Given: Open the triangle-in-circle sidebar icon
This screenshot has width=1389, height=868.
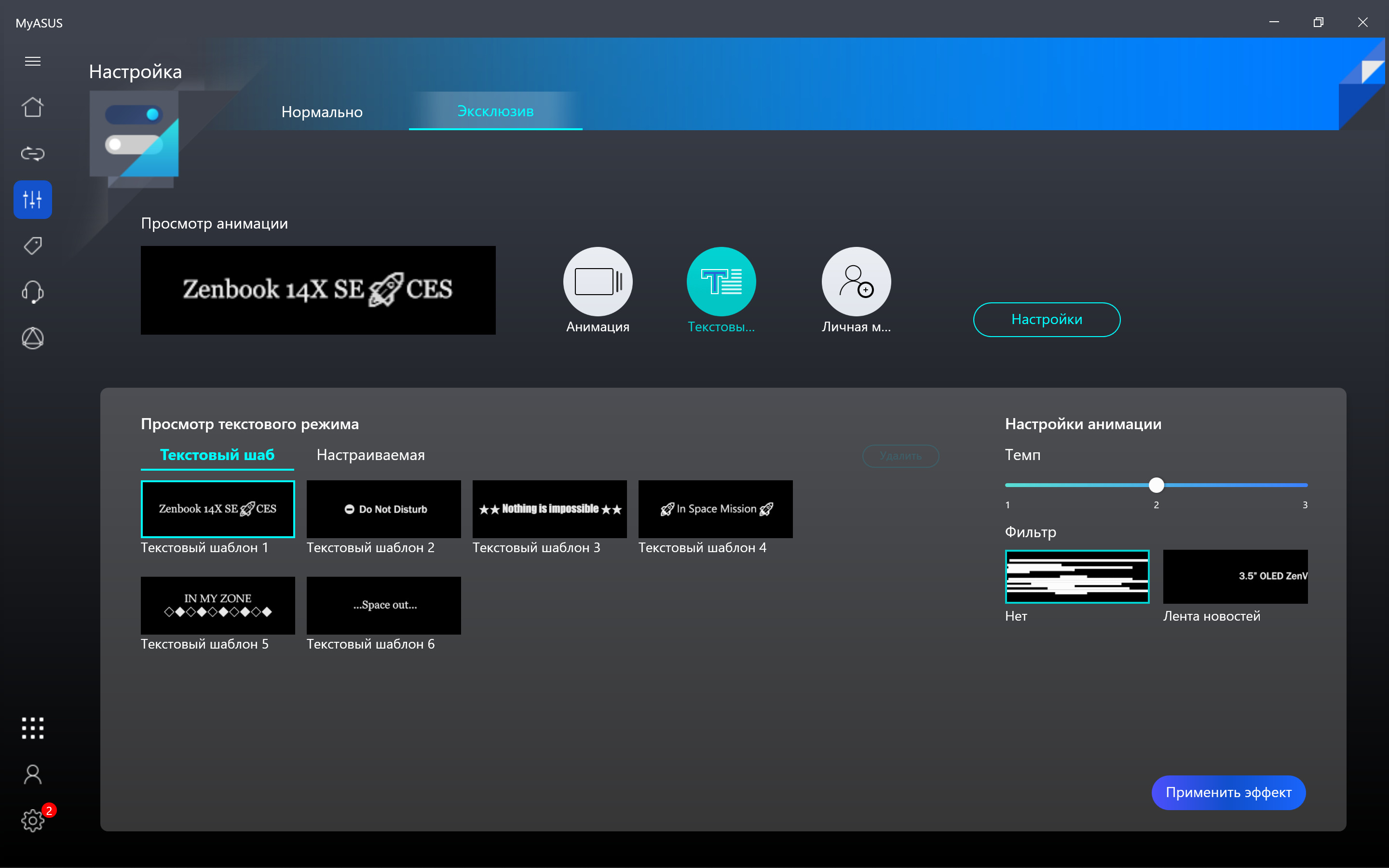Looking at the screenshot, I should [33, 338].
